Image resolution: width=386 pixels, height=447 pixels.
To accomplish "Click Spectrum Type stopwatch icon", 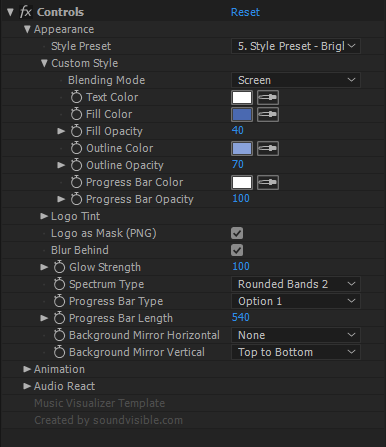I will pyautogui.click(x=59, y=284).
